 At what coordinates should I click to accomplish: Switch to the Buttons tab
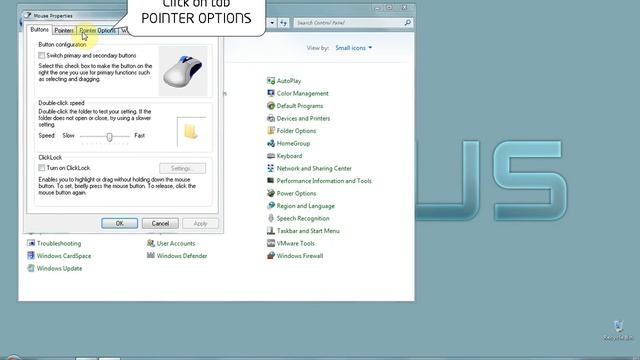(40, 30)
